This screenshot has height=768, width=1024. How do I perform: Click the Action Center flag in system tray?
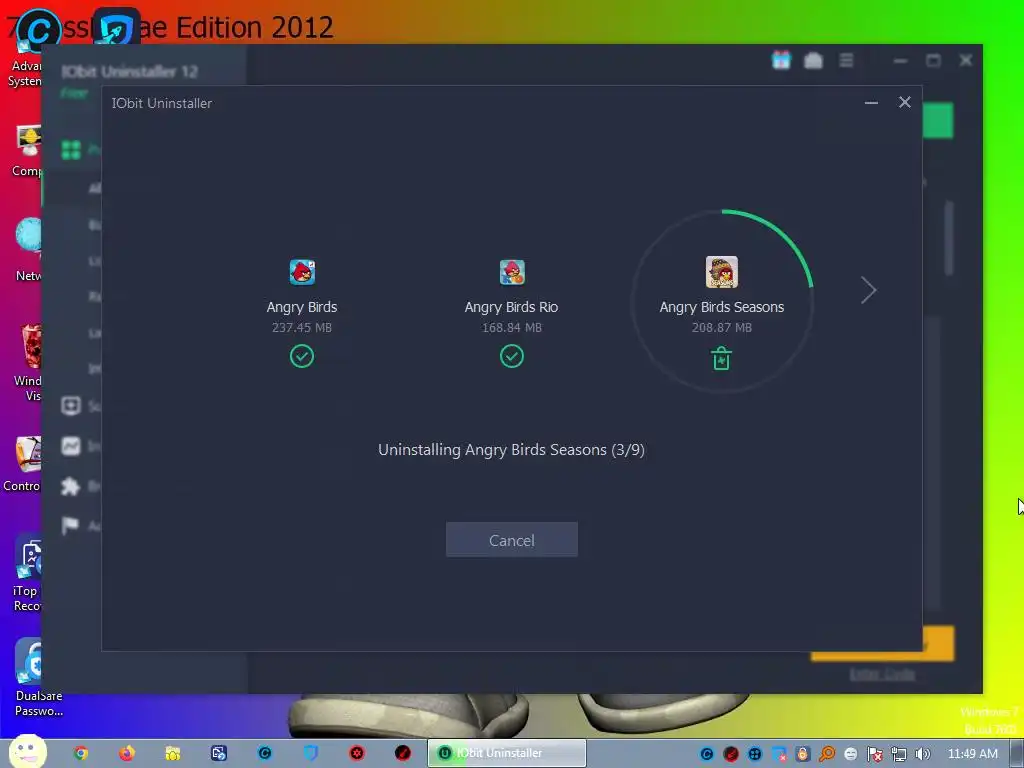pos(874,754)
